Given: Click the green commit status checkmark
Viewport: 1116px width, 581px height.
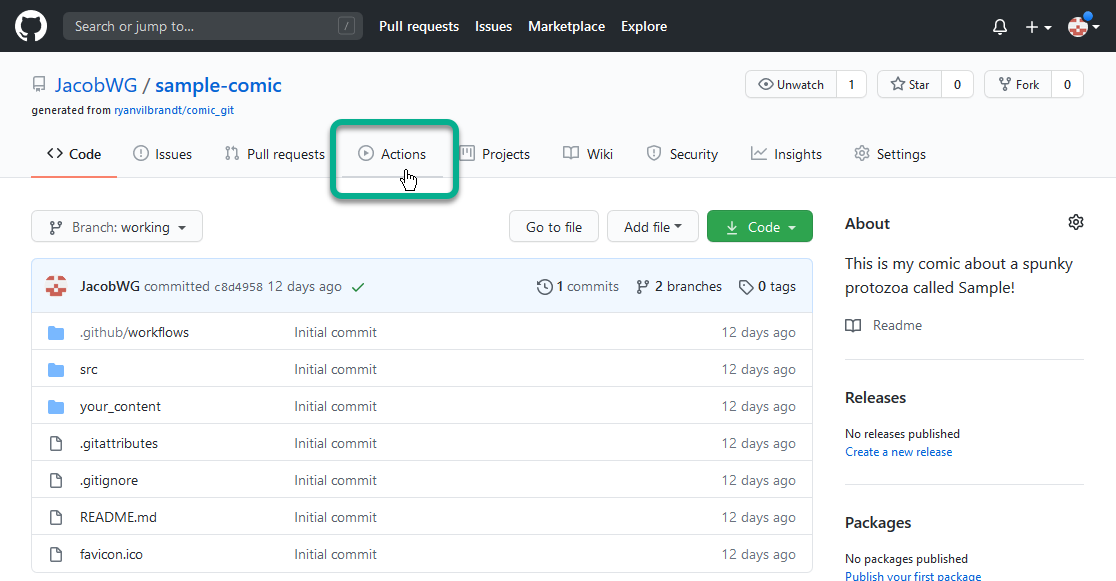Looking at the screenshot, I should pyautogui.click(x=358, y=287).
